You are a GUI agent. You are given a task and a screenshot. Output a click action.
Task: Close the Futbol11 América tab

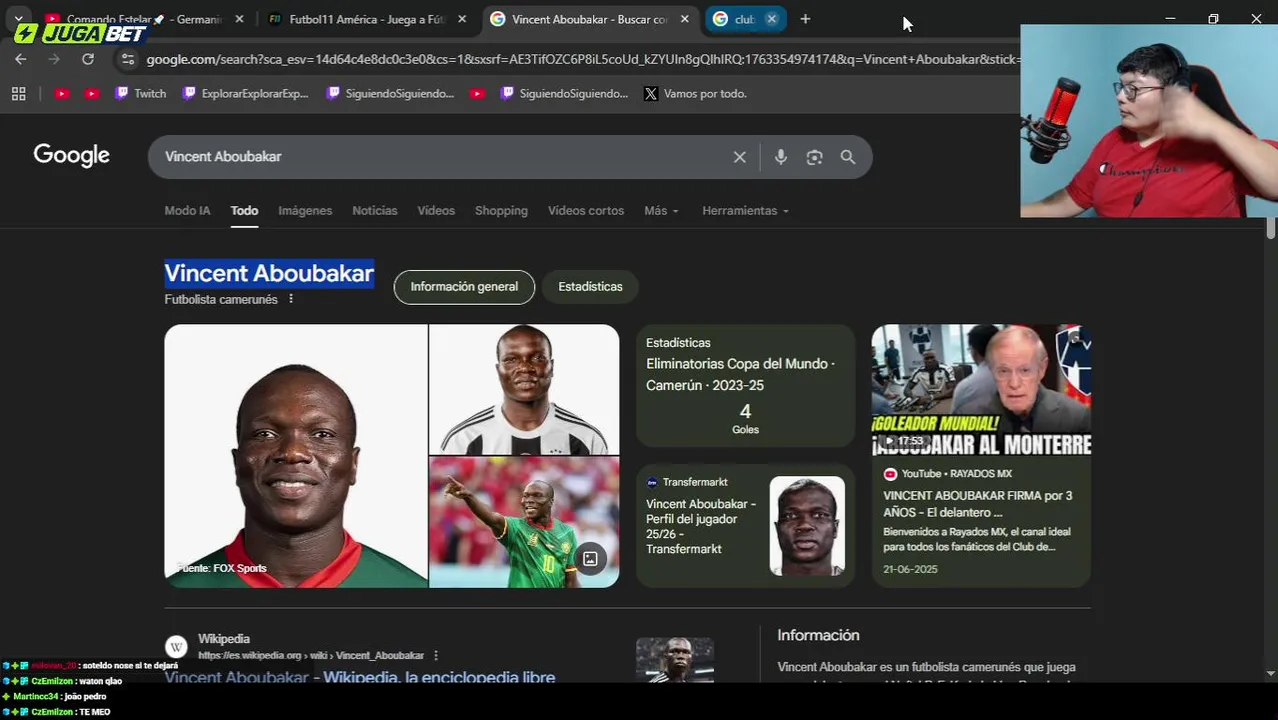(x=462, y=19)
